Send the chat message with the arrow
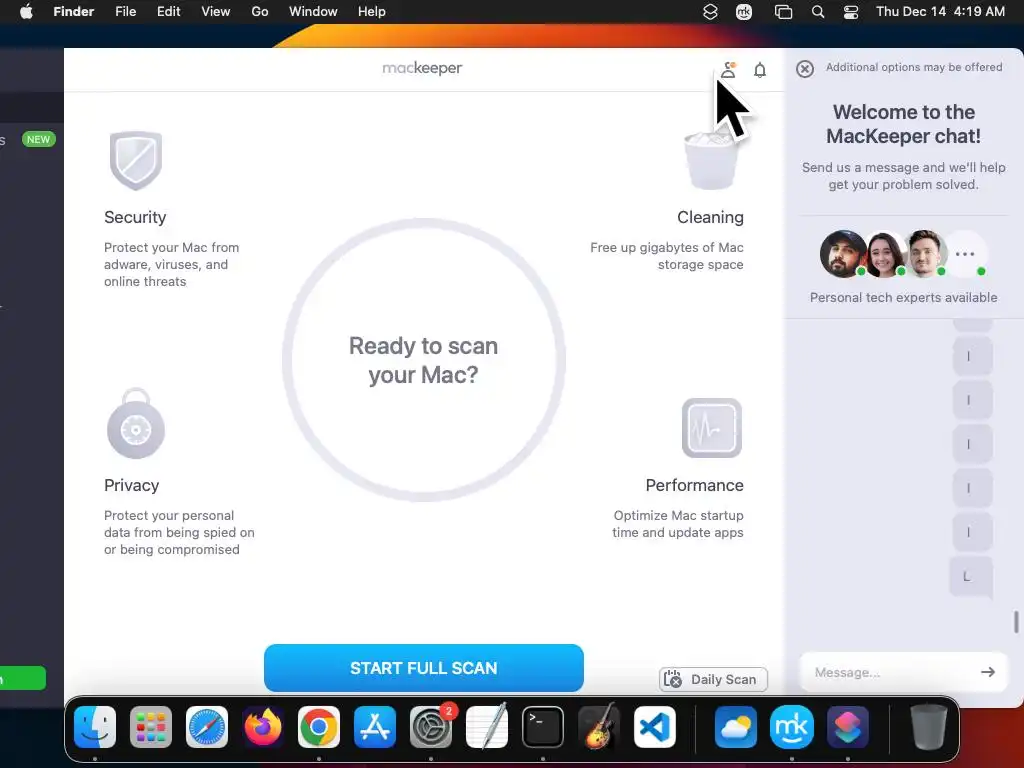The height and width of the screenshot is (768, 1024). pos(988,671)
